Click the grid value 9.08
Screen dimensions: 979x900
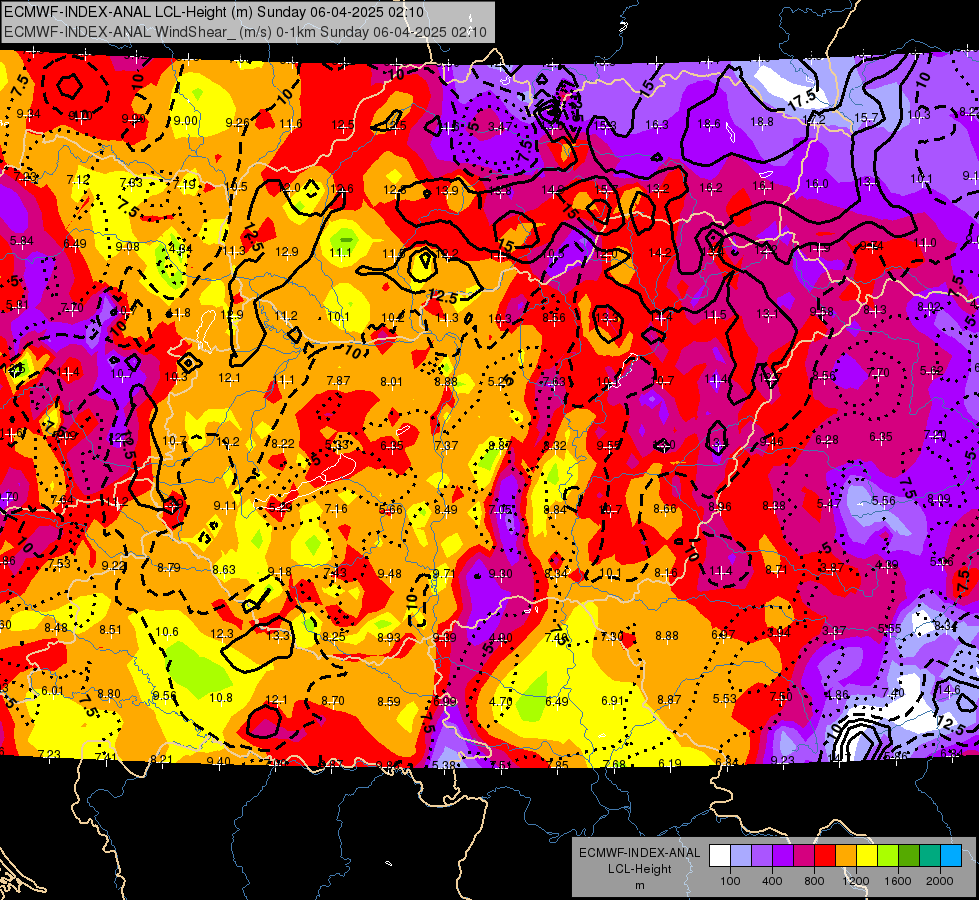click(x=127, y=247)
